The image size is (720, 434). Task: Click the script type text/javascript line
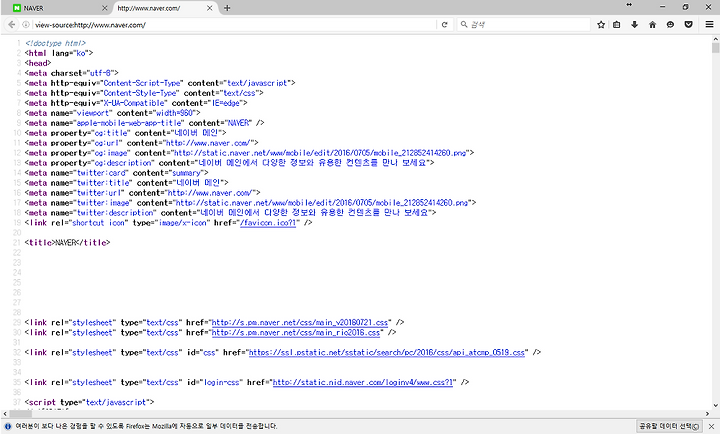point(90,402)
